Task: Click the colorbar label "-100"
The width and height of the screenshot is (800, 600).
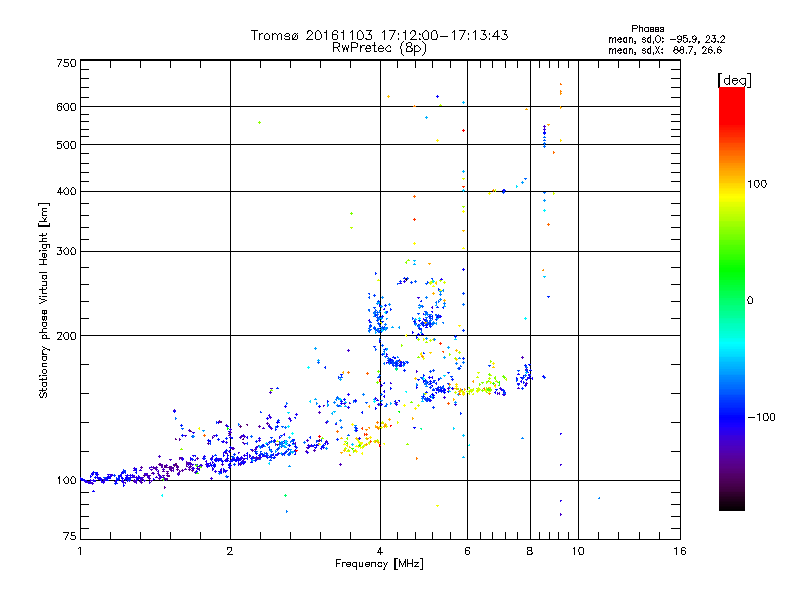Action: (761, 417)
